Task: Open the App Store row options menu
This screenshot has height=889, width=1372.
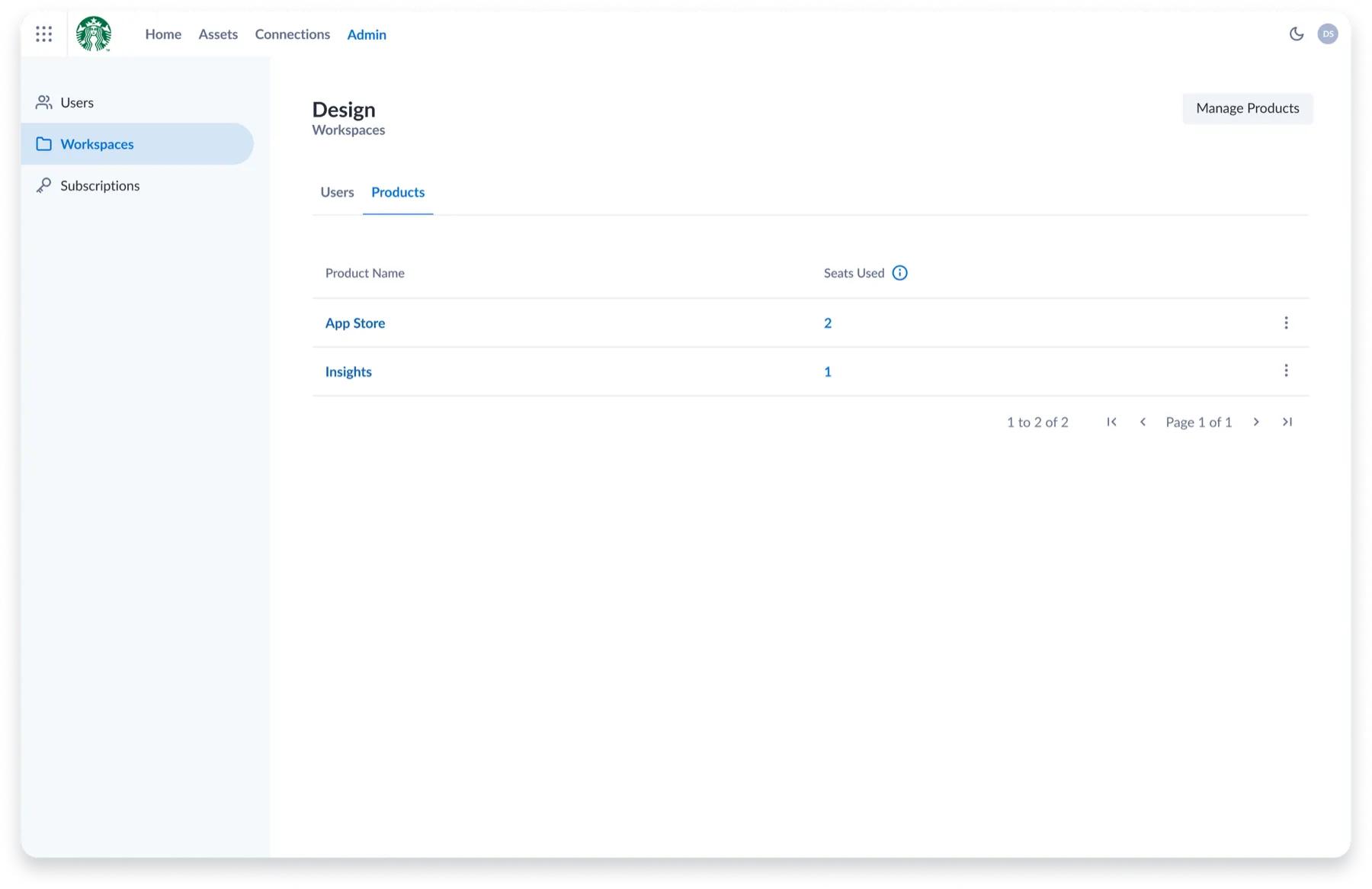Action: [1286, 323]
